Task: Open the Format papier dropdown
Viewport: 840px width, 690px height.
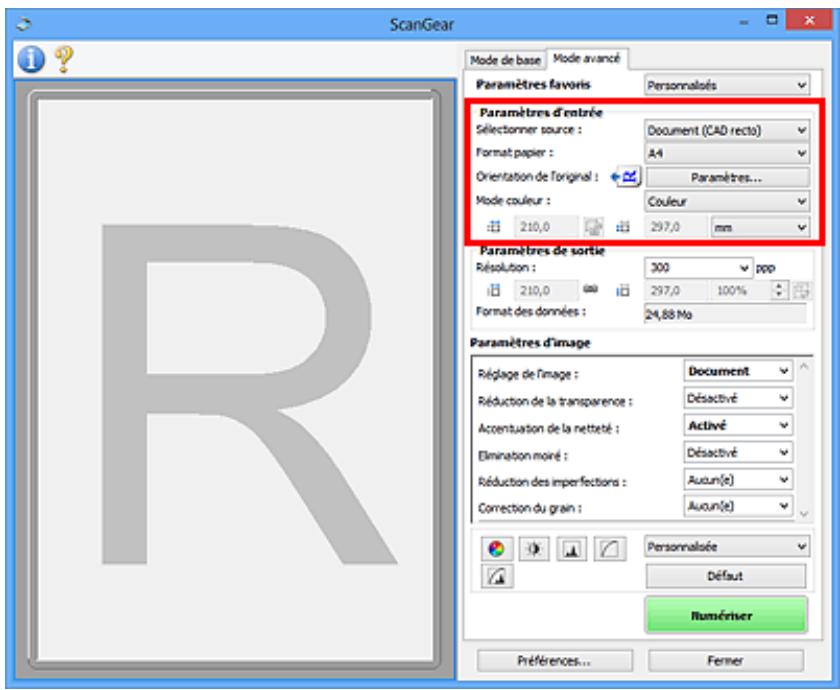Action: pos(725,153)
